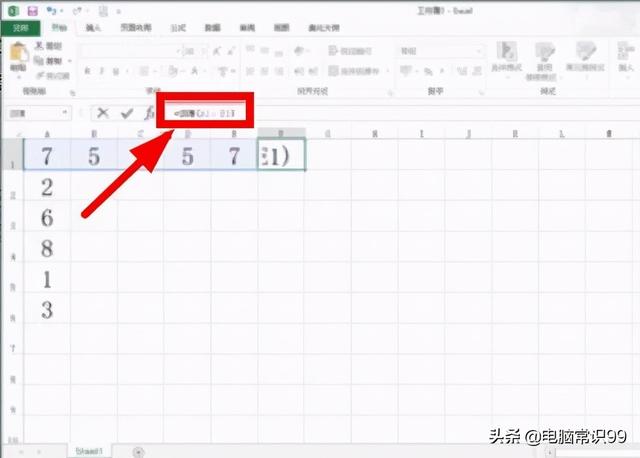This screenshot has width=640, height=458.
Task: Click the large Paste clipboard icon
Action: [19, 53]
